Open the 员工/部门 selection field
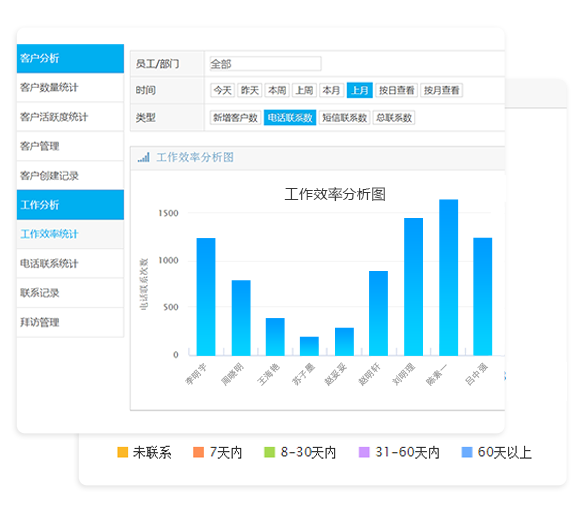584x518 pixels. (x=265, y=64)
